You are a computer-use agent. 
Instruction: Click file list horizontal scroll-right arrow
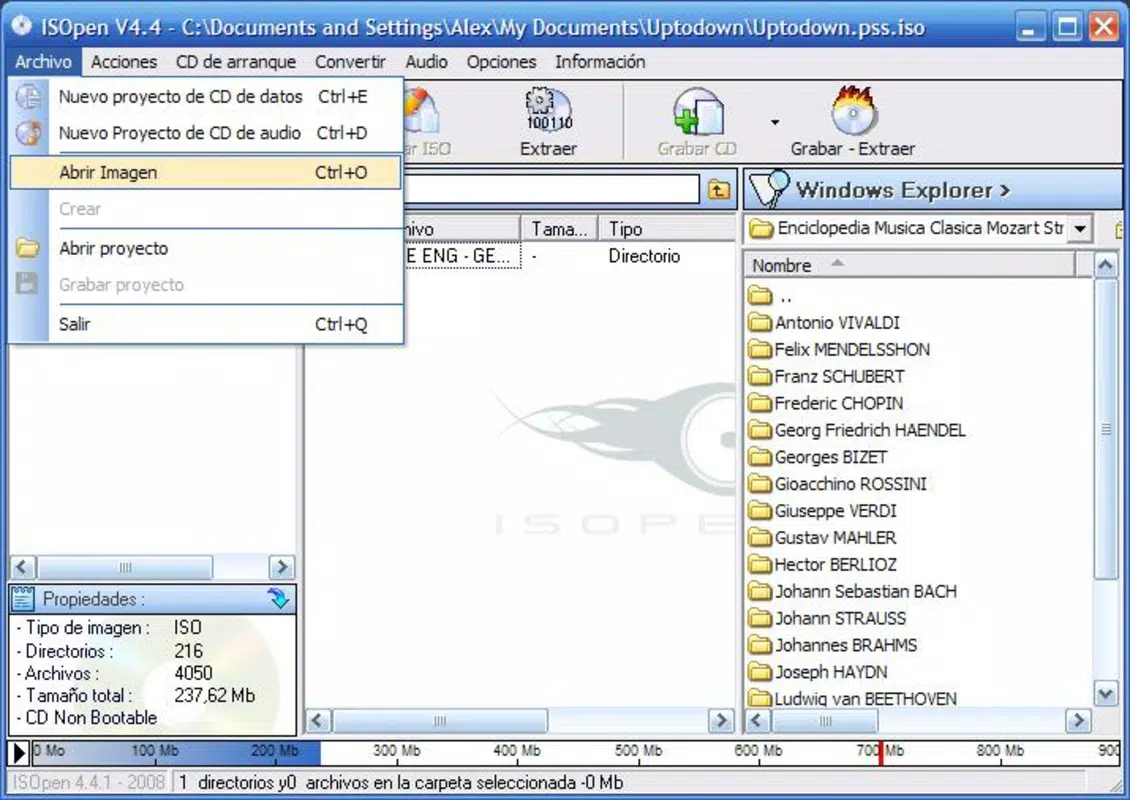point(720,720)
